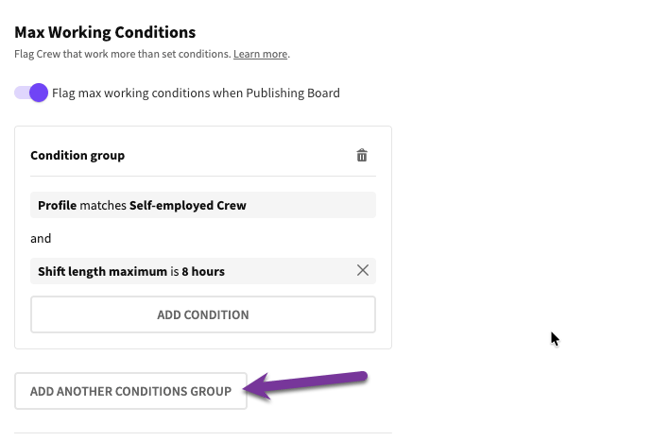Click ADD ANOTHER CONDITIONS GROUP button
670x441 pixels.
tap(131, 391)
